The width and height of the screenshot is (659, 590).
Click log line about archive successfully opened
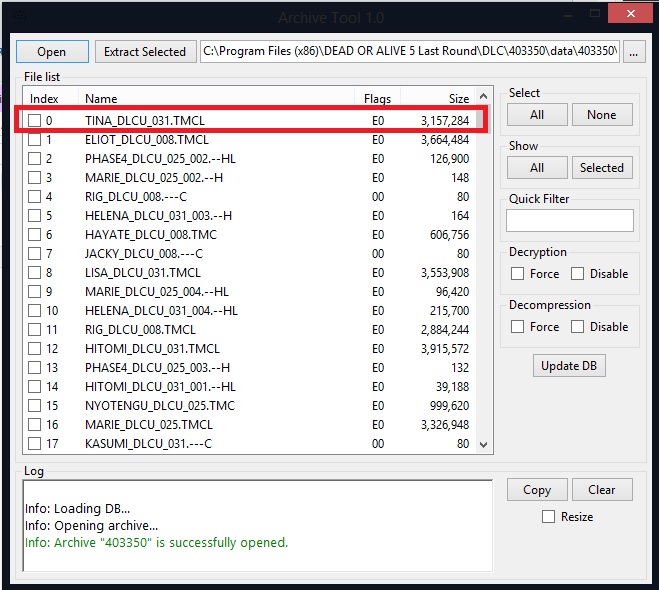point(156,543)
